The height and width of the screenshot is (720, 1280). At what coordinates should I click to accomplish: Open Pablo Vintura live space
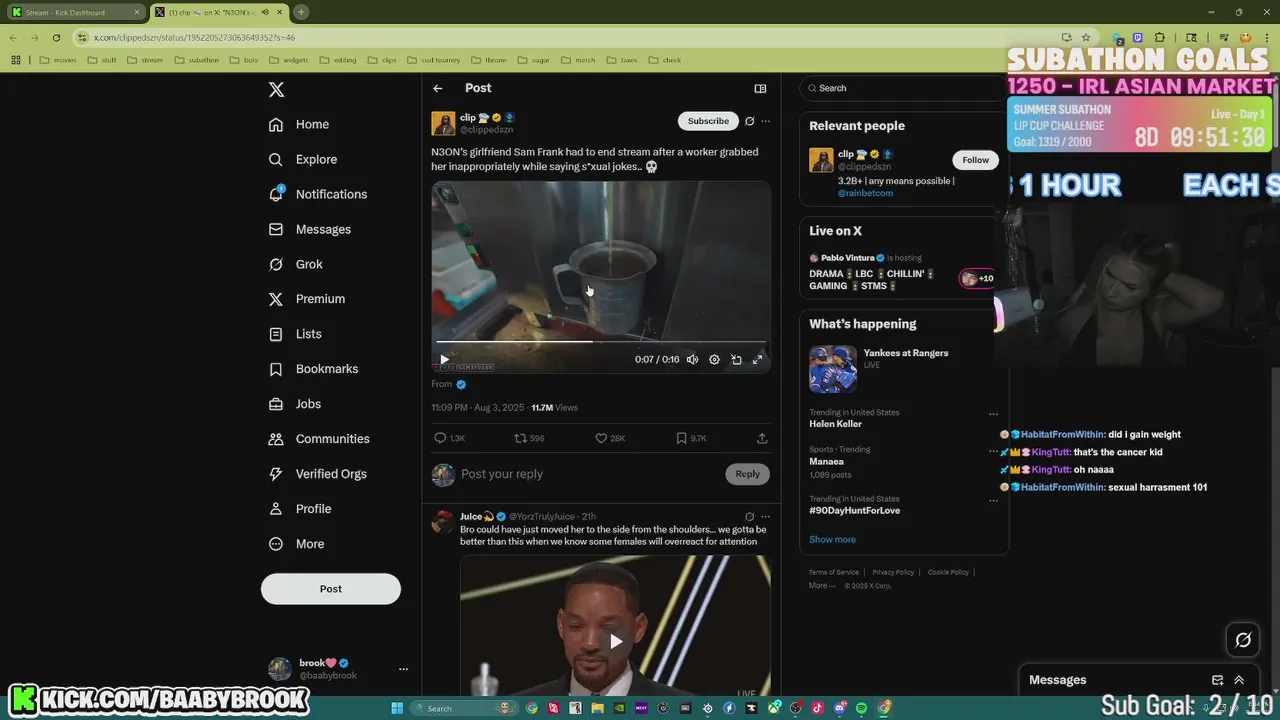pos(902,273)
